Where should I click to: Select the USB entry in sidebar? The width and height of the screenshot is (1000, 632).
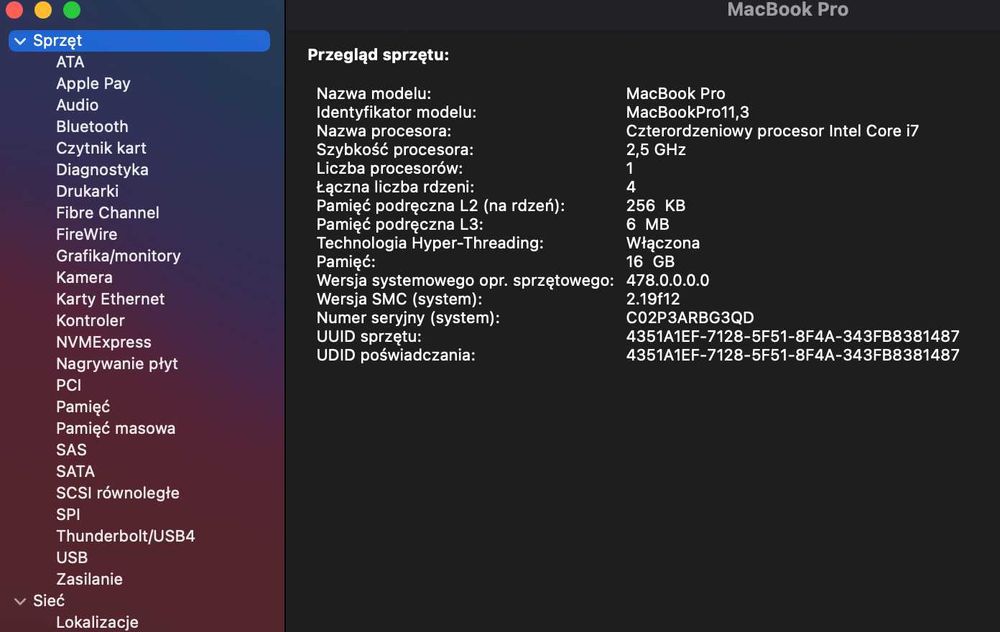[72, 558]
